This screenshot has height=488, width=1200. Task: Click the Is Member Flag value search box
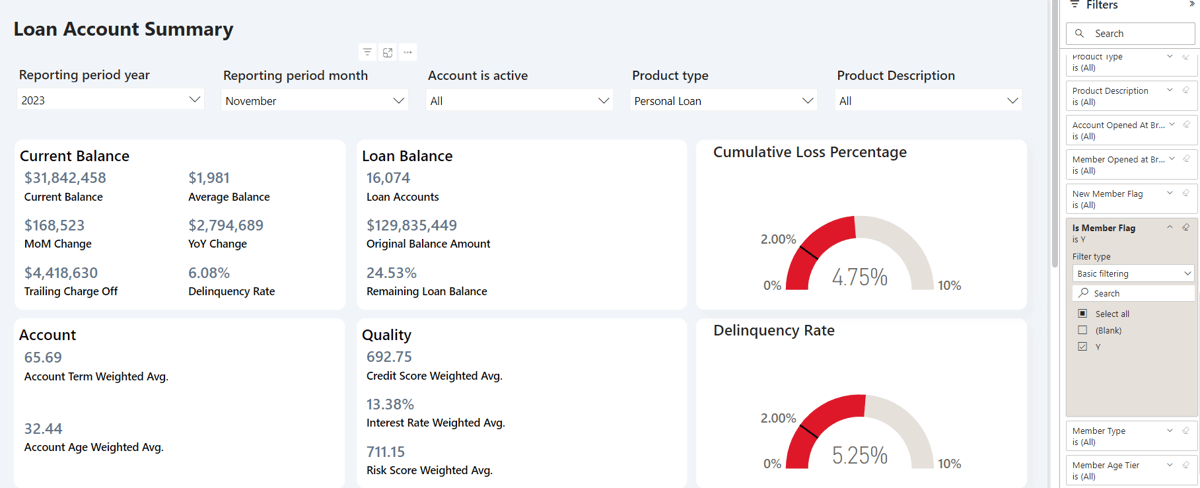[1132, 293]
